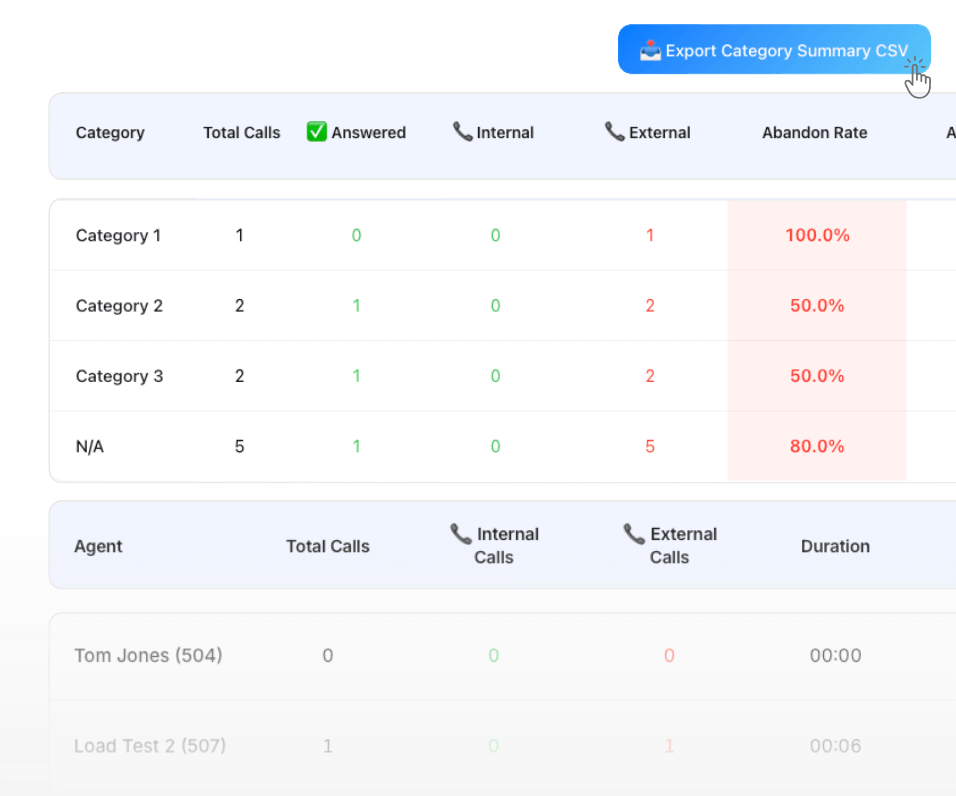Sort by the Total Calls column header

(242, 132)
